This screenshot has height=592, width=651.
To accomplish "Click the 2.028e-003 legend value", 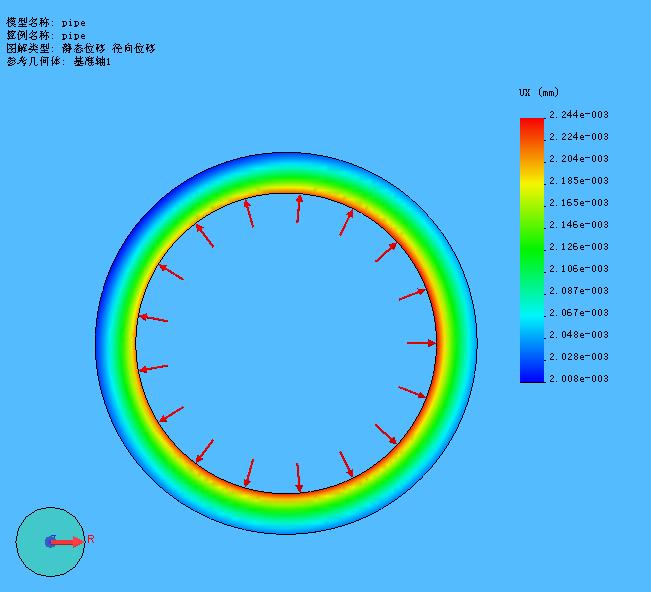I will [579, 357].
